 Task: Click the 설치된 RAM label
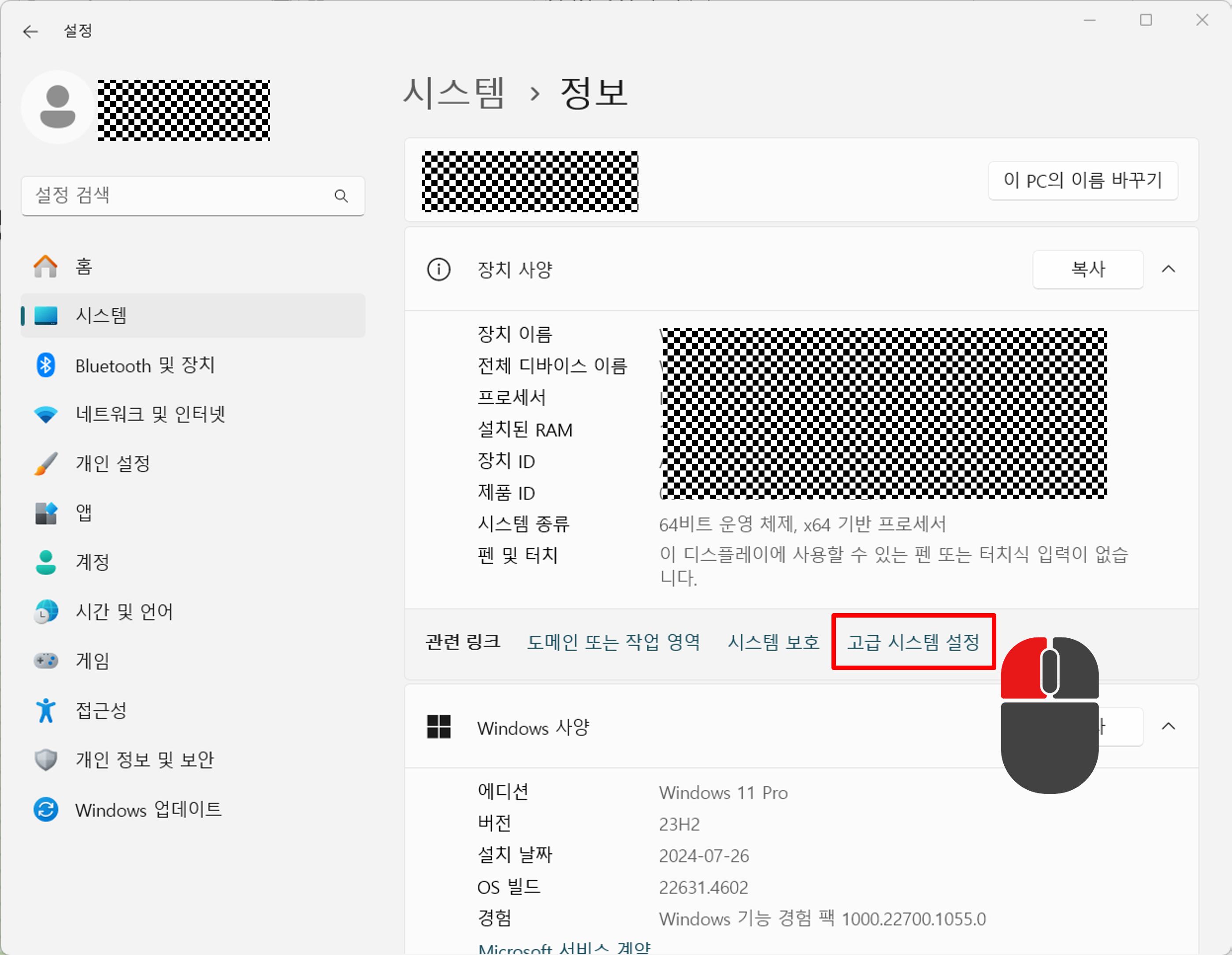[525, 430]
